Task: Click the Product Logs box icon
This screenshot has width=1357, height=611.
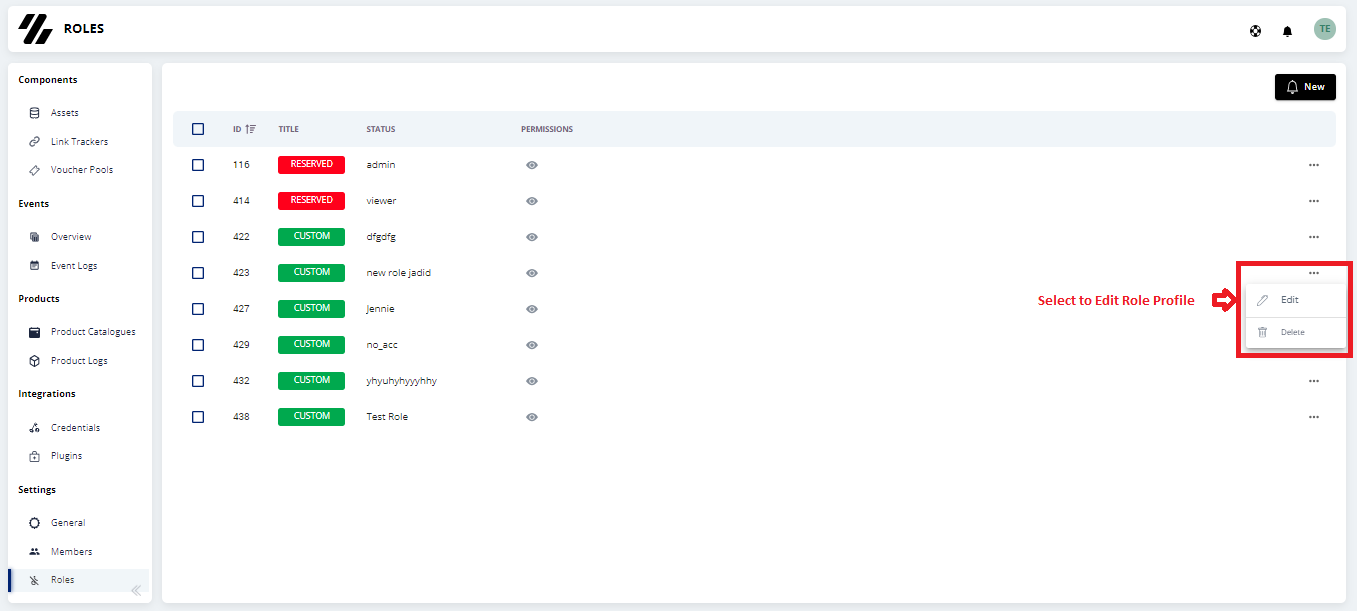Action: (x=35, y=361)
